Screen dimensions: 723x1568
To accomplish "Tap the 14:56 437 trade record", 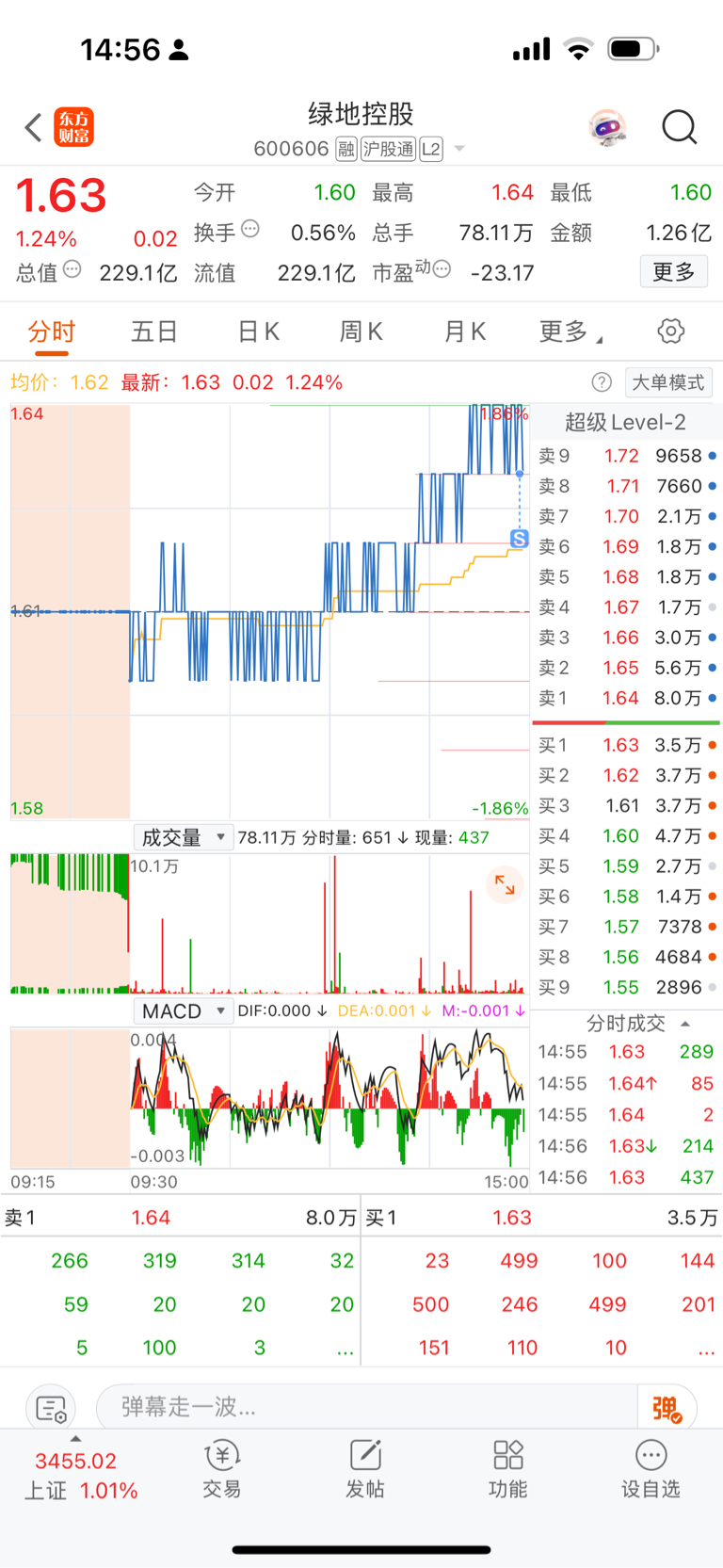I will 627,1177.
